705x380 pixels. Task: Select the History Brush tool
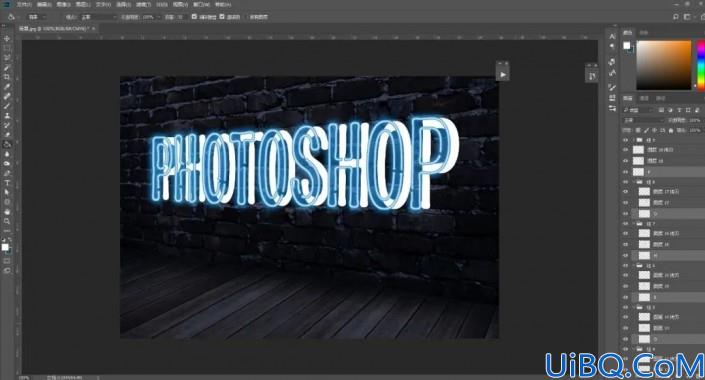coord(7,125)
